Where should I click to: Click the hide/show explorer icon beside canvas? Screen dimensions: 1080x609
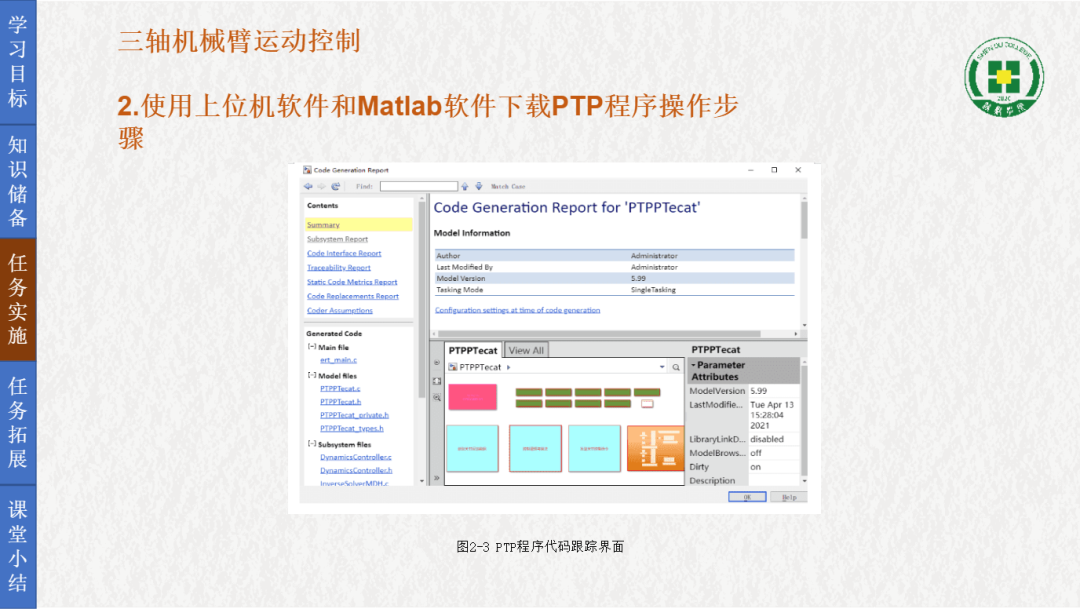tap(437, 362)
